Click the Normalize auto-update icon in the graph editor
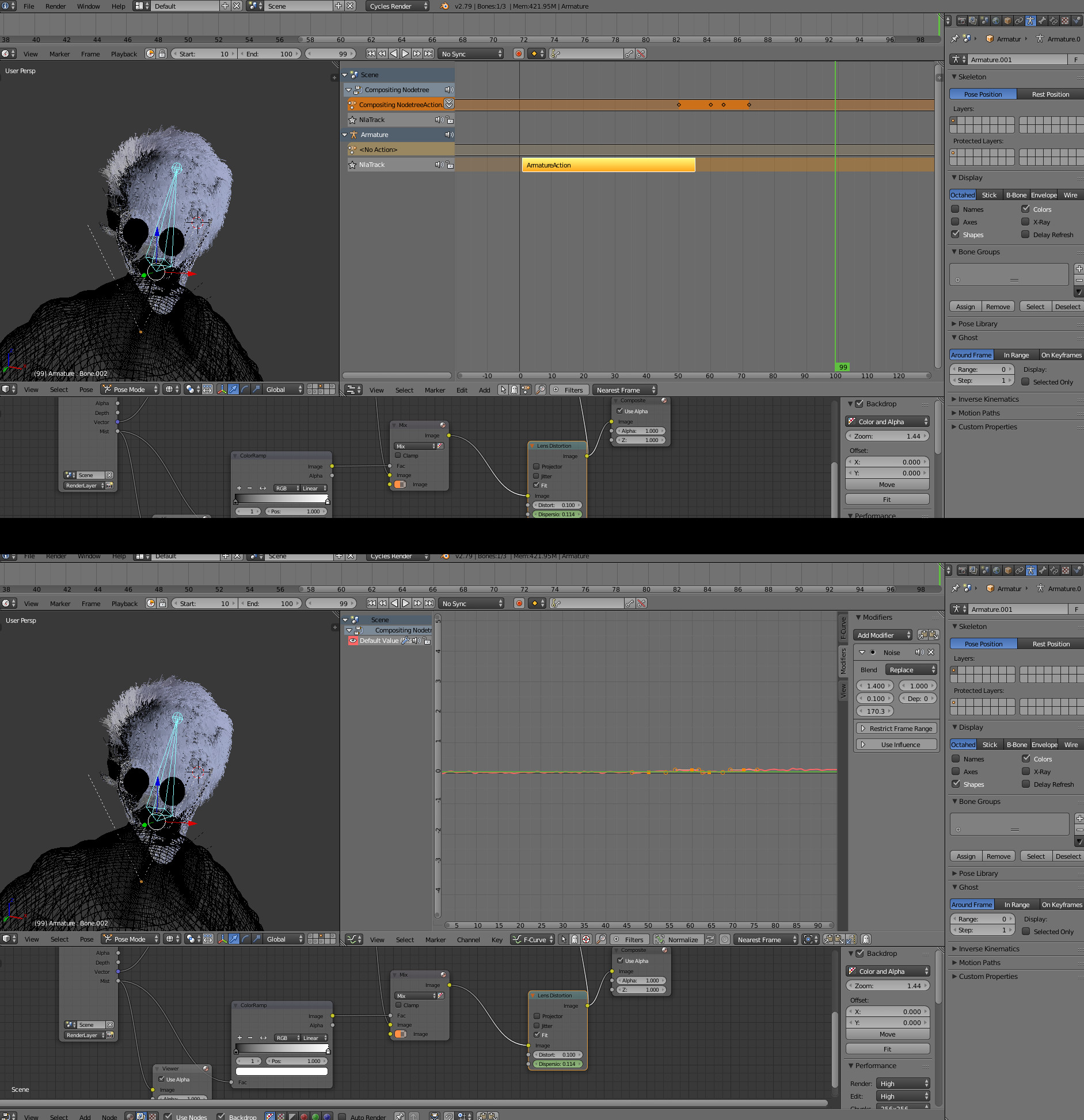This screenshot has width=1084, height=1120. [x=710, y=939]
